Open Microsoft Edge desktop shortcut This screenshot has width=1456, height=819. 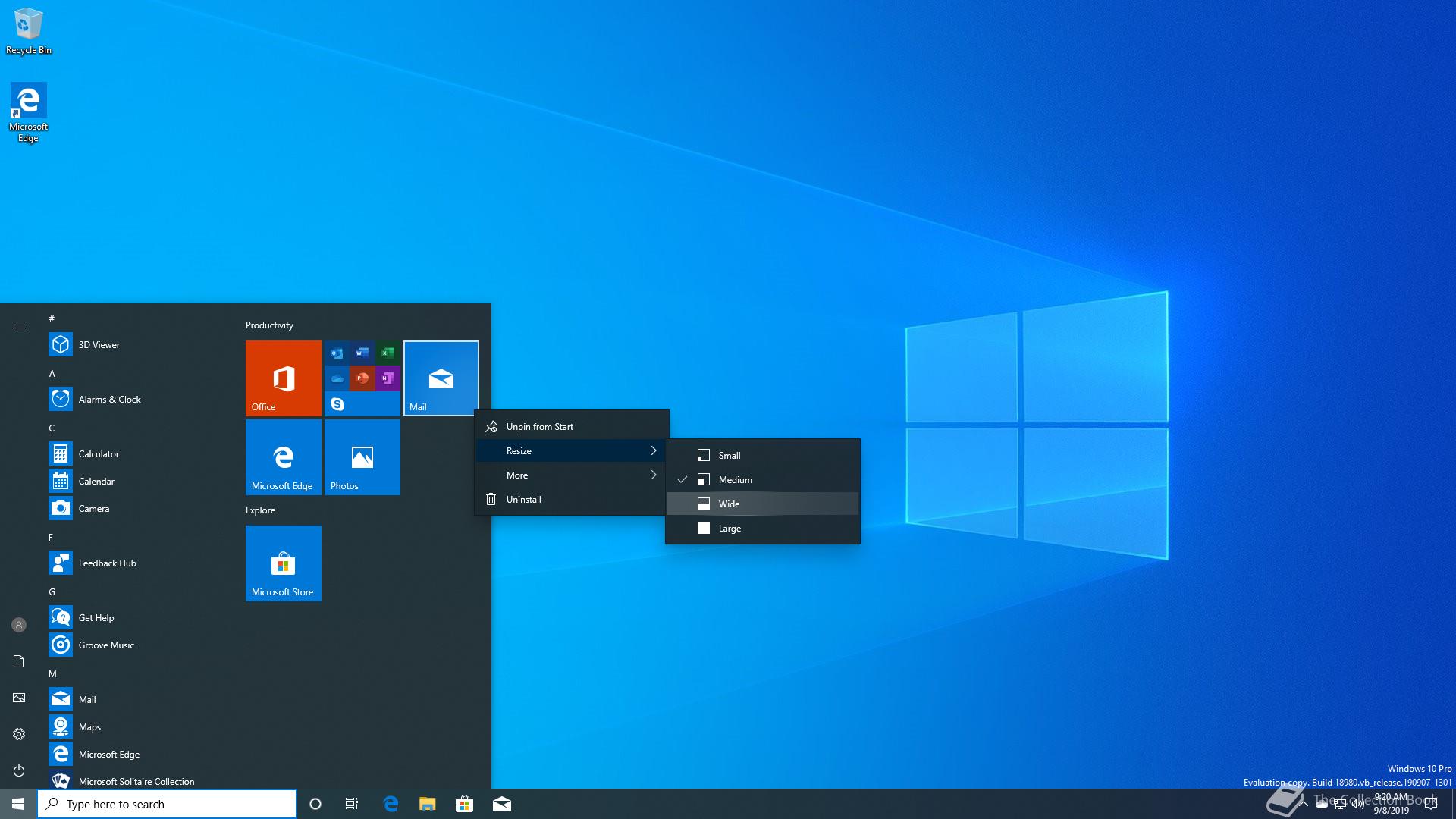tap(28, 112)
